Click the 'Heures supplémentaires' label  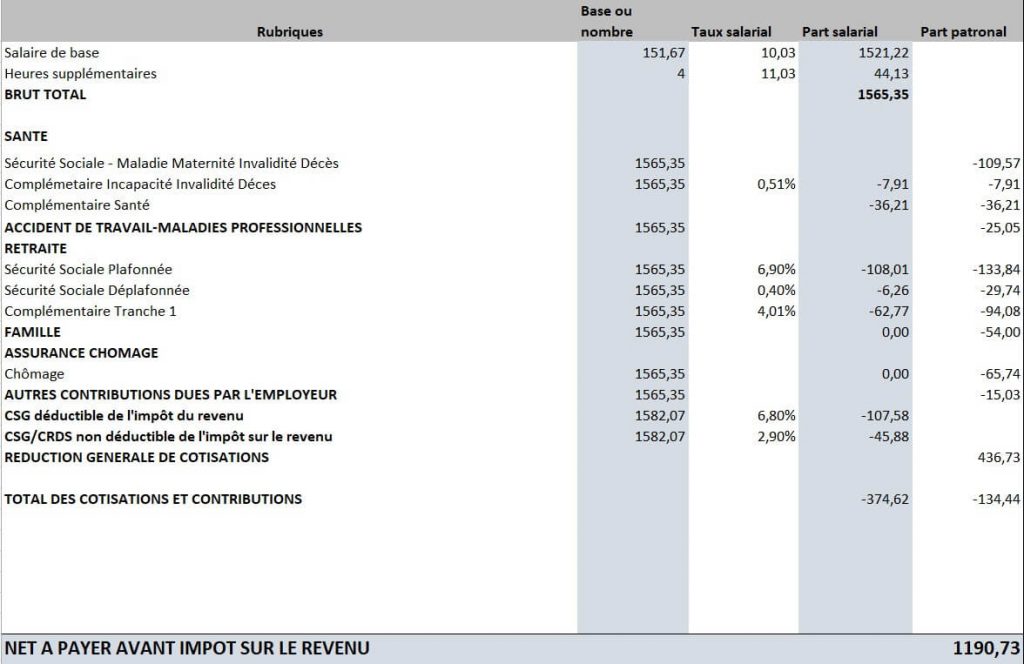click(80, 74)
